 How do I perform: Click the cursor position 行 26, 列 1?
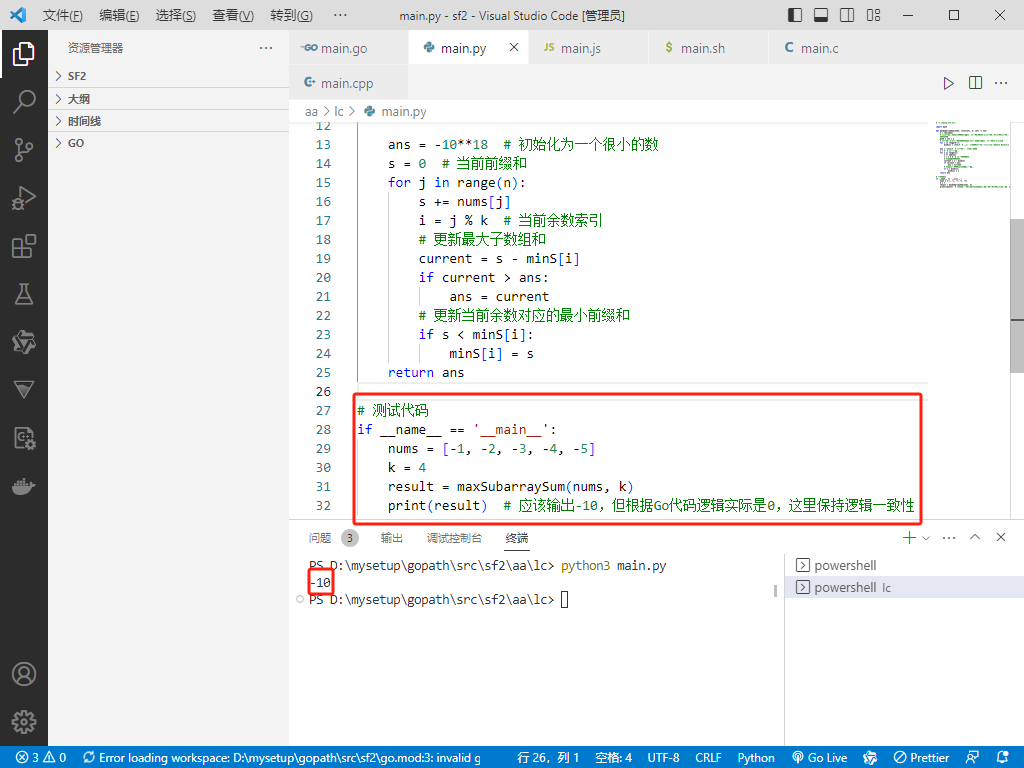tap(548, 758)
